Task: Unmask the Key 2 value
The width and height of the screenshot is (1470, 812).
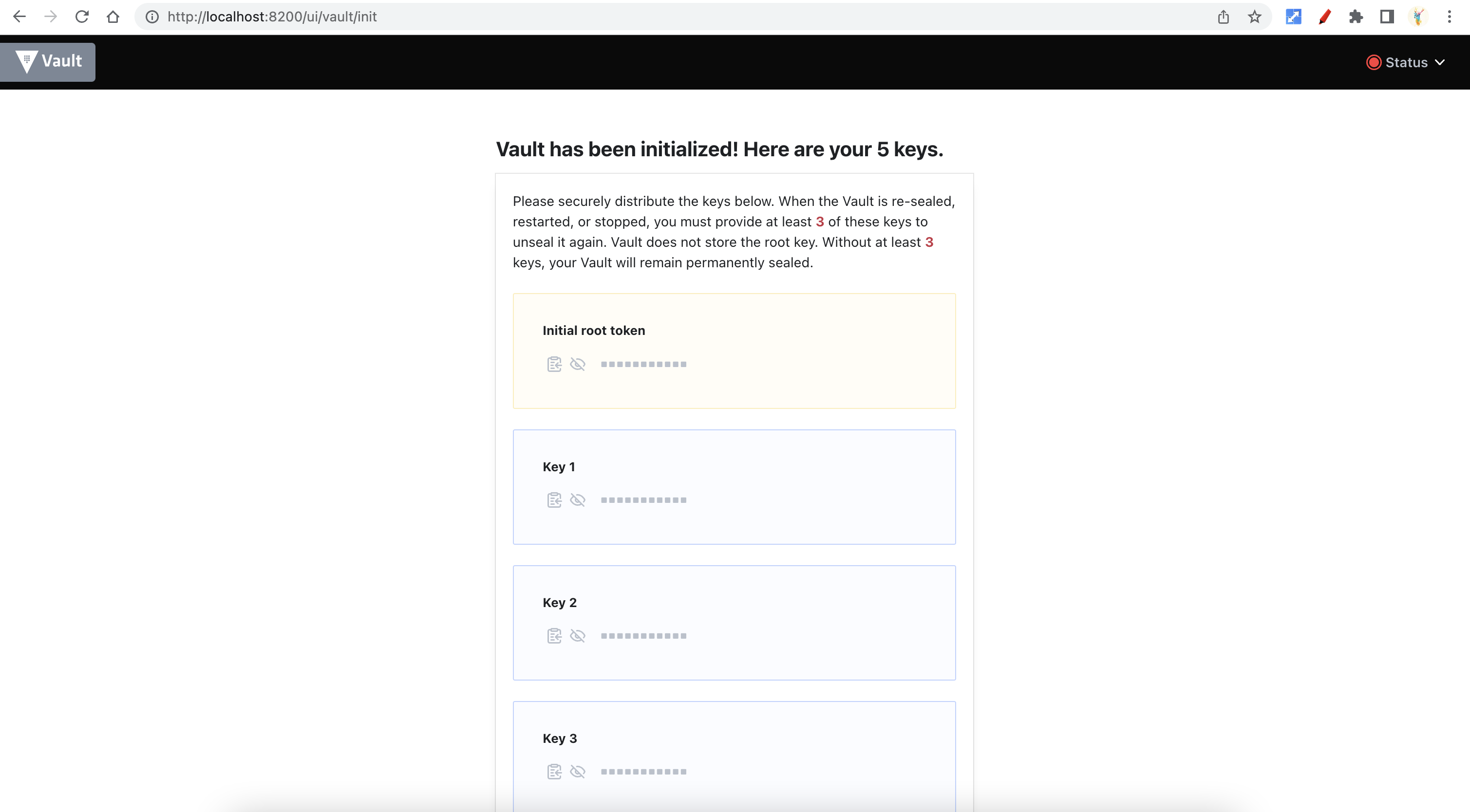Action: 578,636
